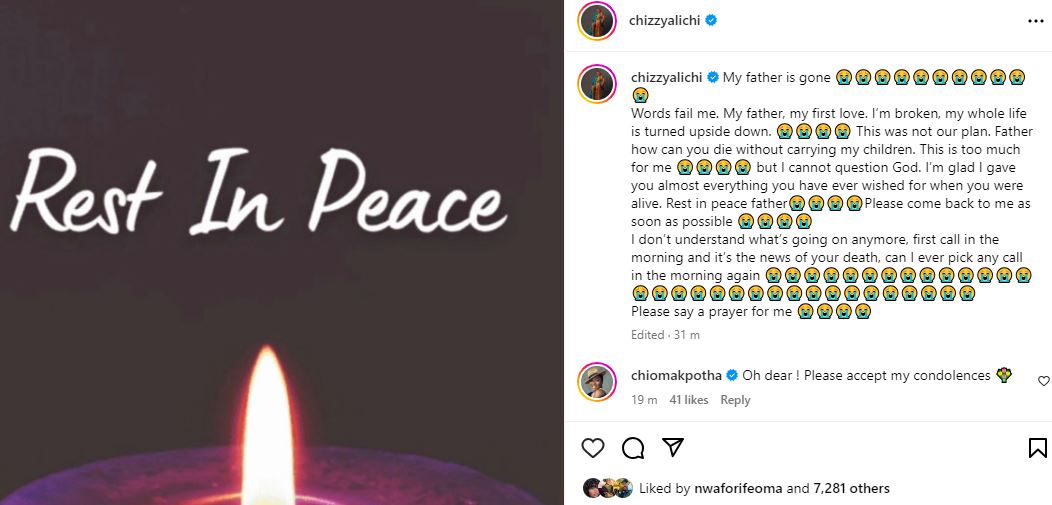Click the Rest In Peace candle image

click(x=282, y=252)
